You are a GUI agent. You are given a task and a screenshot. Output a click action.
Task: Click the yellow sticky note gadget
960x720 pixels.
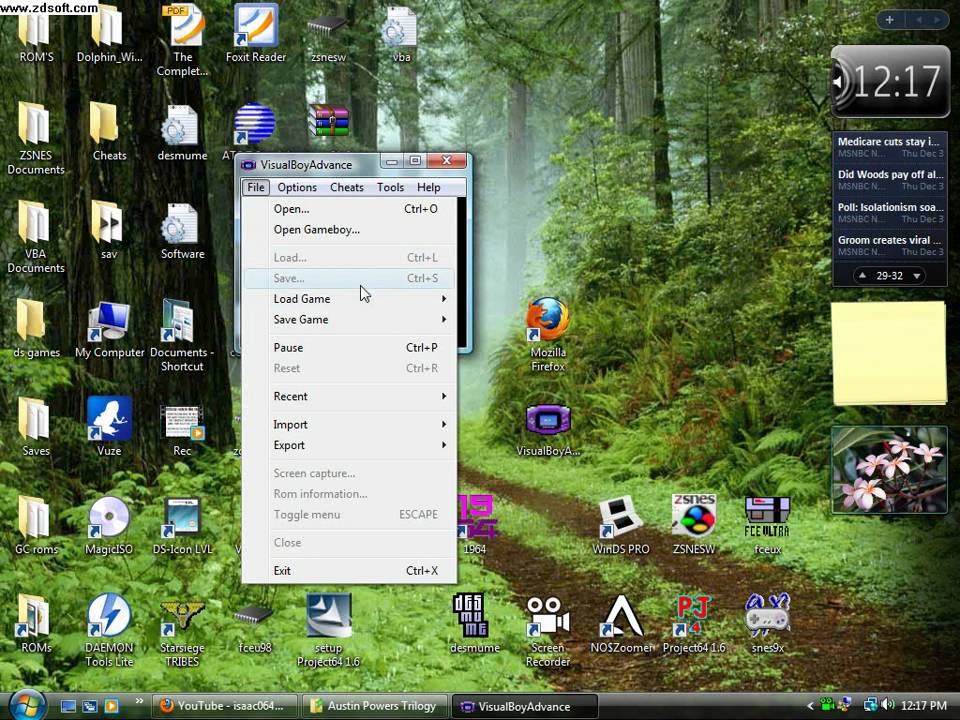click(x=889, y=353)
